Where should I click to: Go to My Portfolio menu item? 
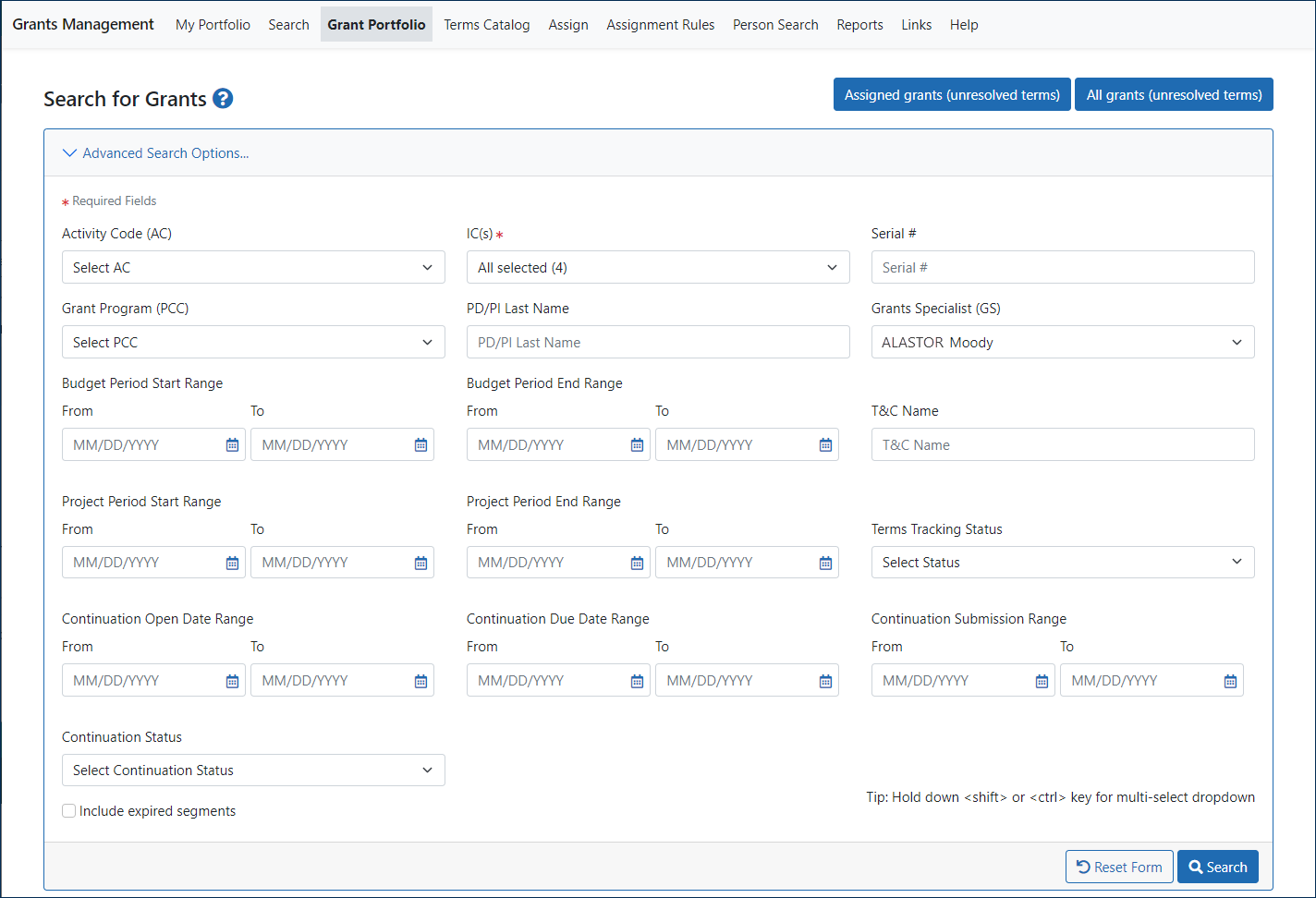coord(213,25)
